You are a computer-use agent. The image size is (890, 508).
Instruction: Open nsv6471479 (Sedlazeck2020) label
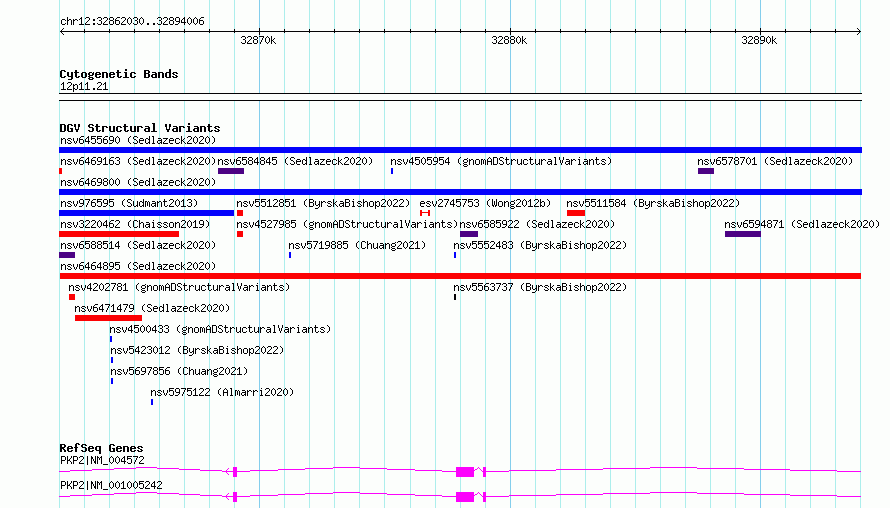coord(152,308)
